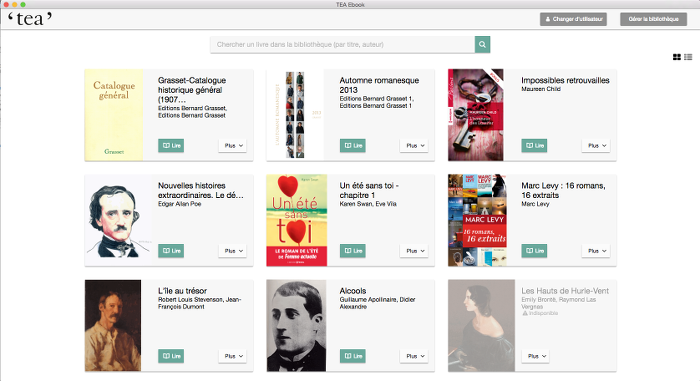
Task: Click the Edgar Allan Poe portrait cover
Action: click(x=118, y=220)
